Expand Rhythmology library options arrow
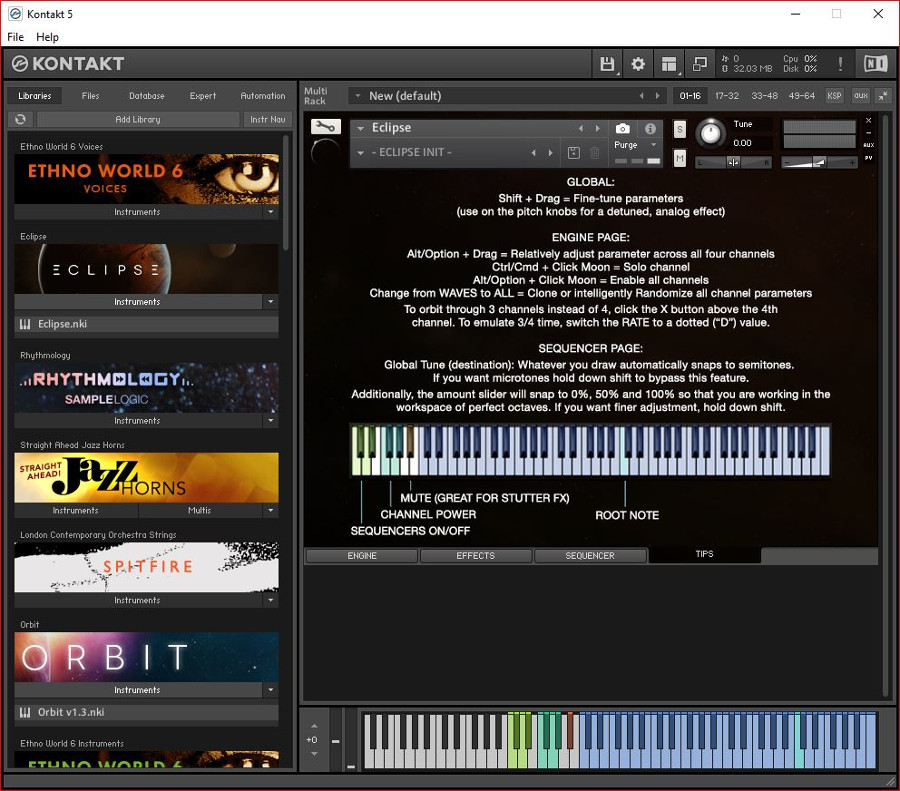The height and width of the screenshot is (791, 900). [270, 420]
